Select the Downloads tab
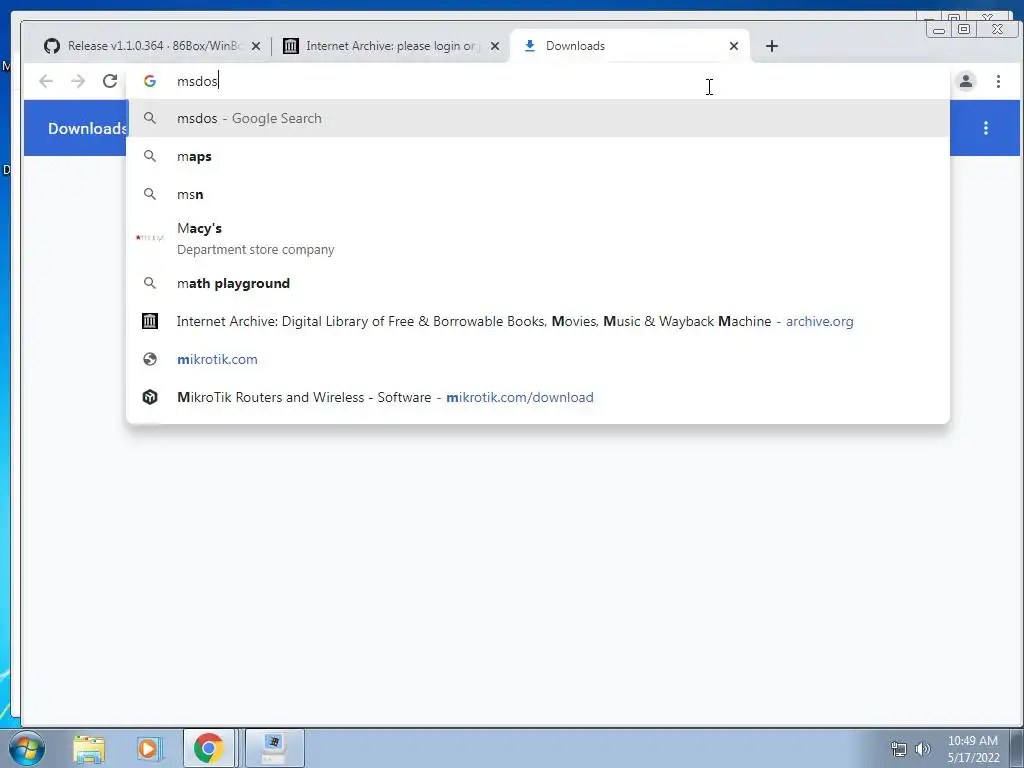Screen dimensions: 1024x768 click(x=630, y=46)
